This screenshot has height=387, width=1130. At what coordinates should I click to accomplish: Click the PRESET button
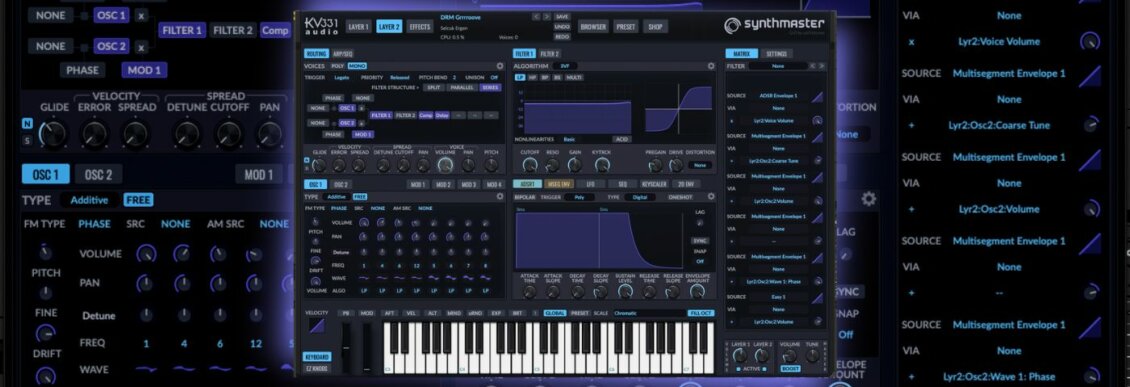pyautogui.click(x=626, y=27)
